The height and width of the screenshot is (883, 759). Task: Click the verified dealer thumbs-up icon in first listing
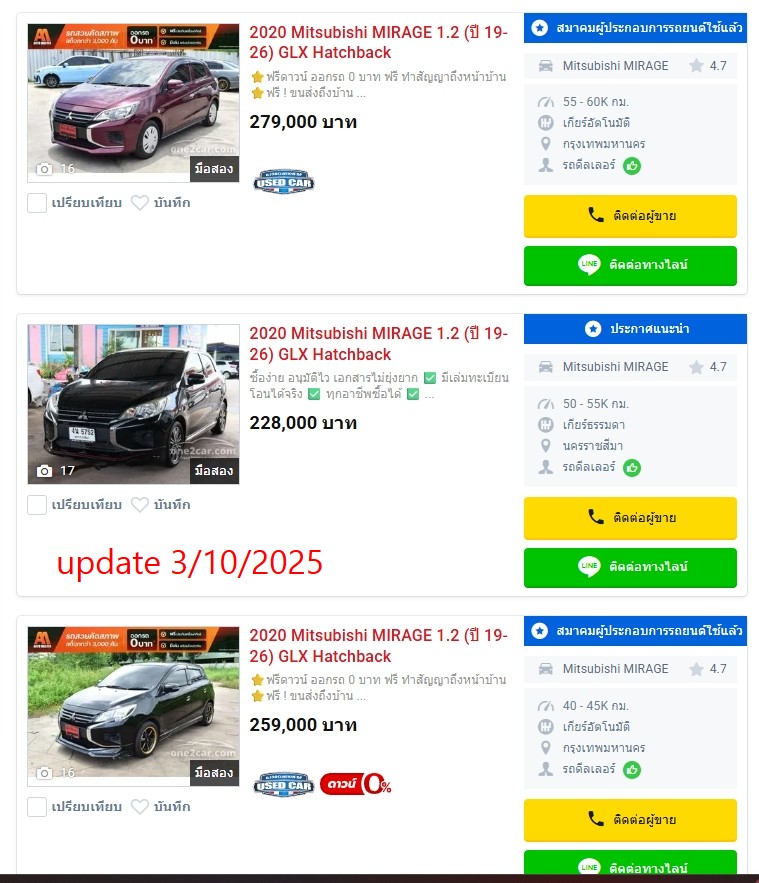tap(632, 166)
